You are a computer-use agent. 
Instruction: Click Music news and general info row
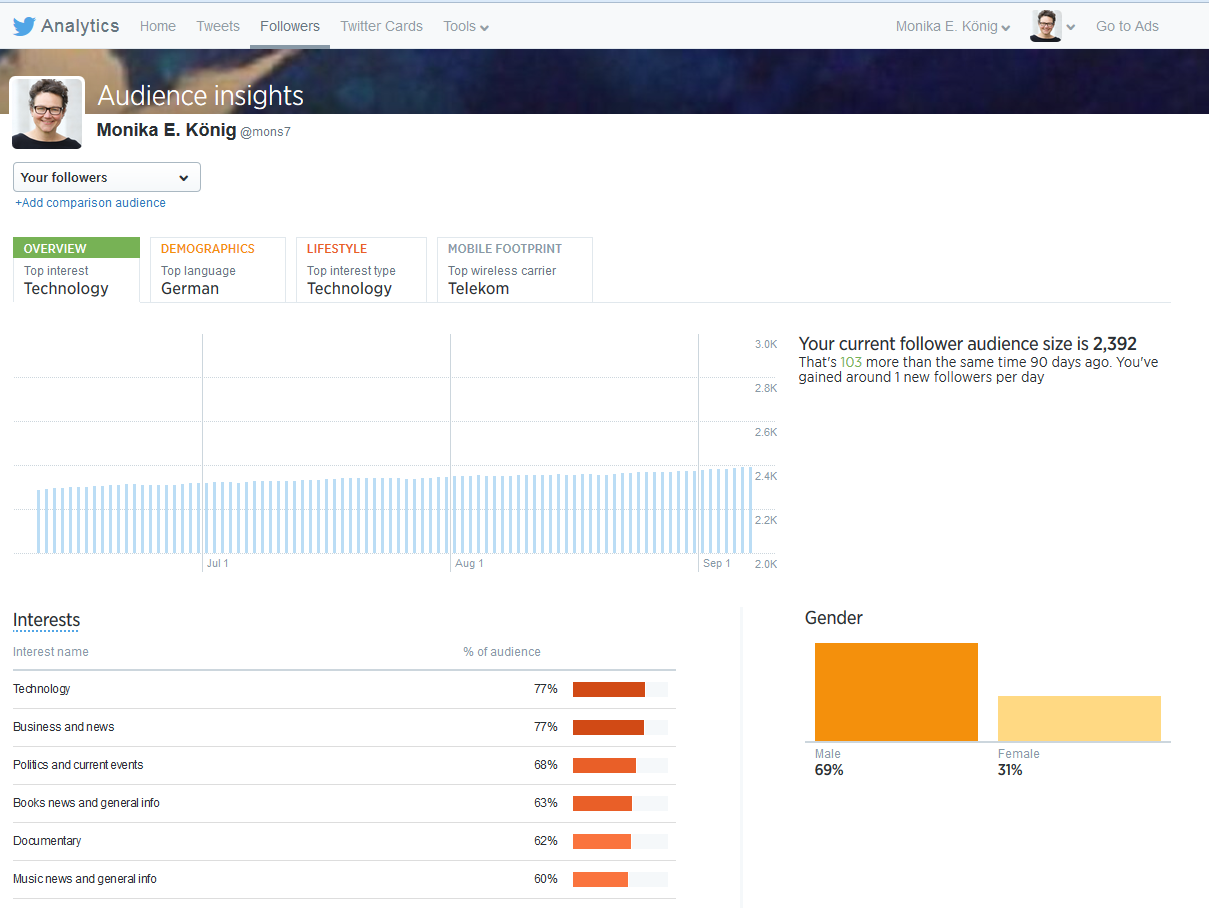click(x=344, y=879)
